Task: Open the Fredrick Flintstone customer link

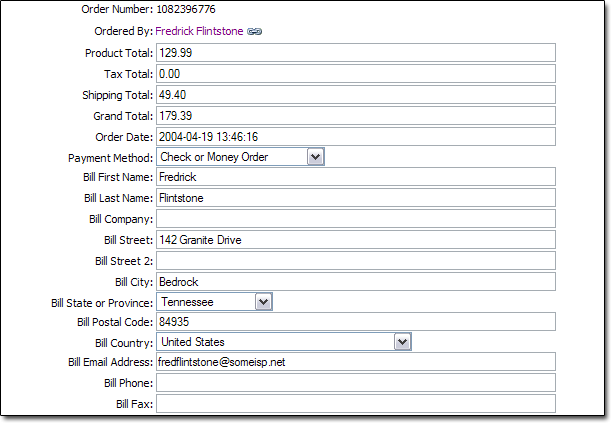Action: (x=200, y=32)
